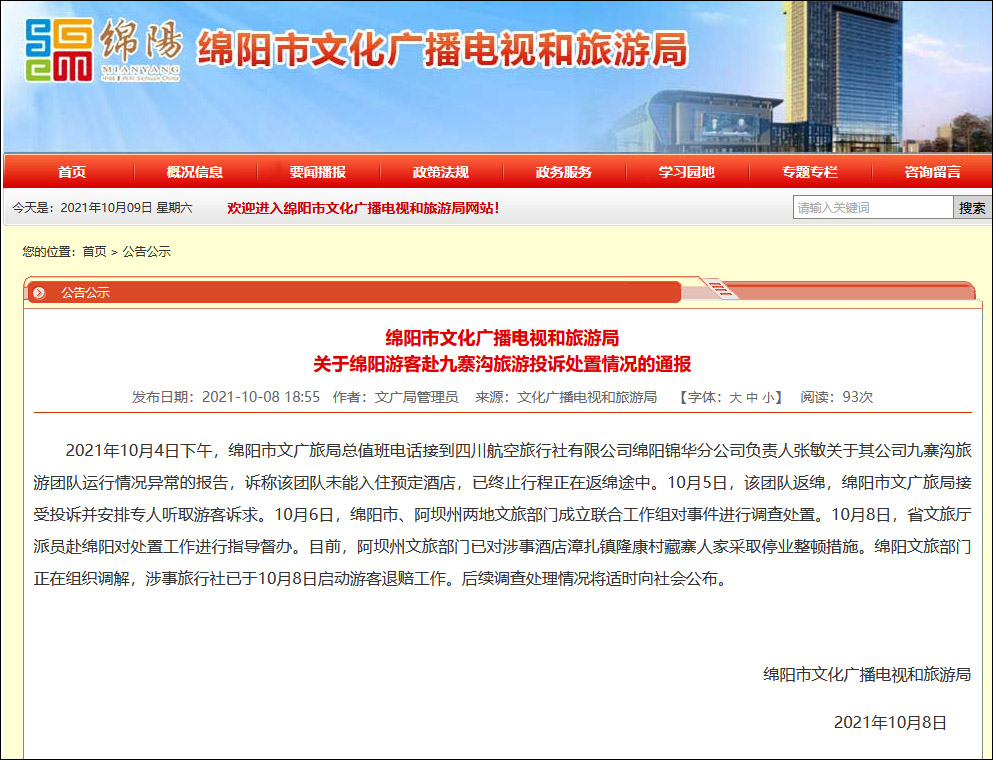Viewport: 993px width, 760px height.
Task: Click the source text 文化广播电视和旅游局
Action: [x=587, y=397]
